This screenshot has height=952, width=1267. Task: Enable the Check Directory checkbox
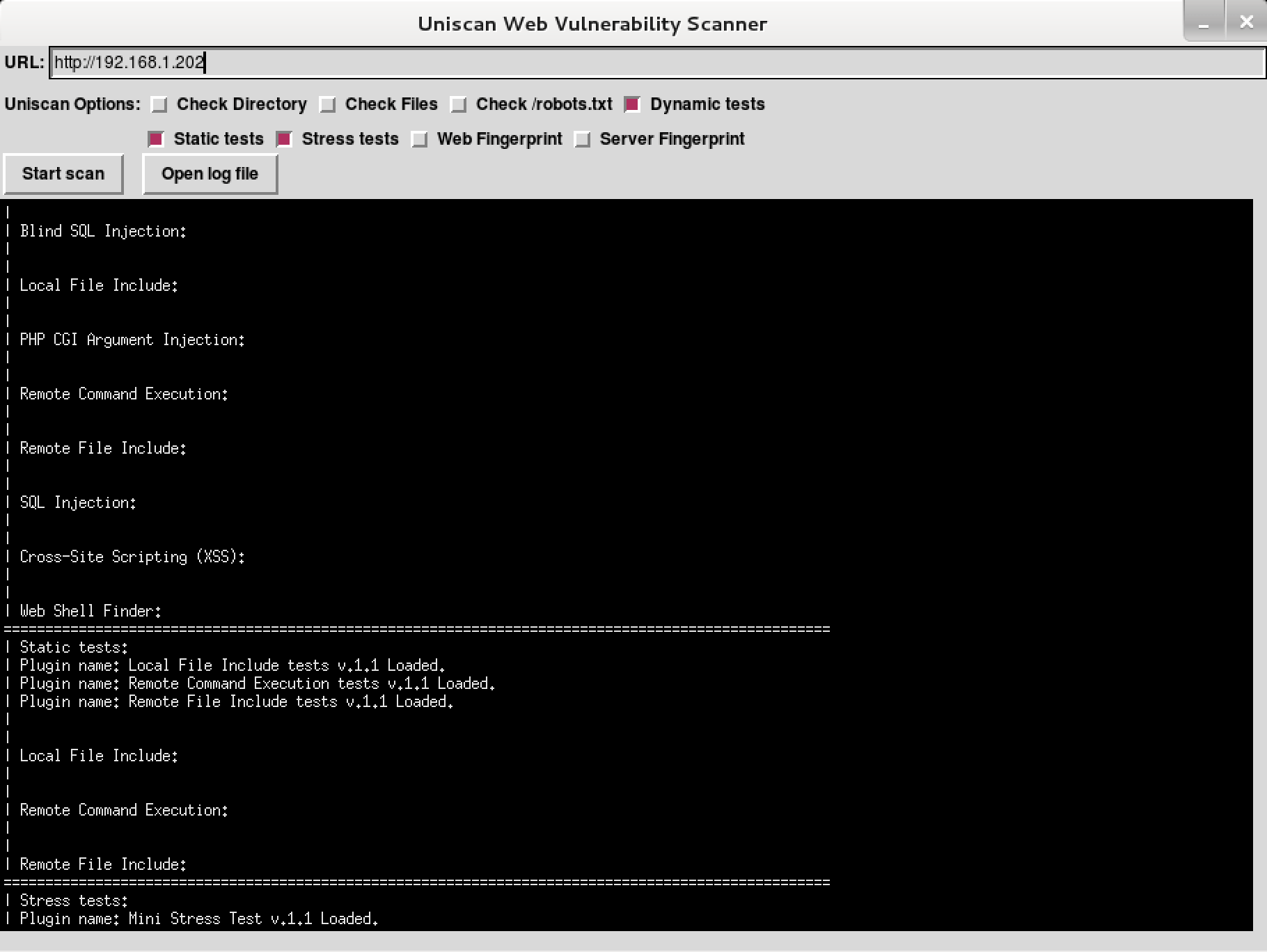coord(159,104)
